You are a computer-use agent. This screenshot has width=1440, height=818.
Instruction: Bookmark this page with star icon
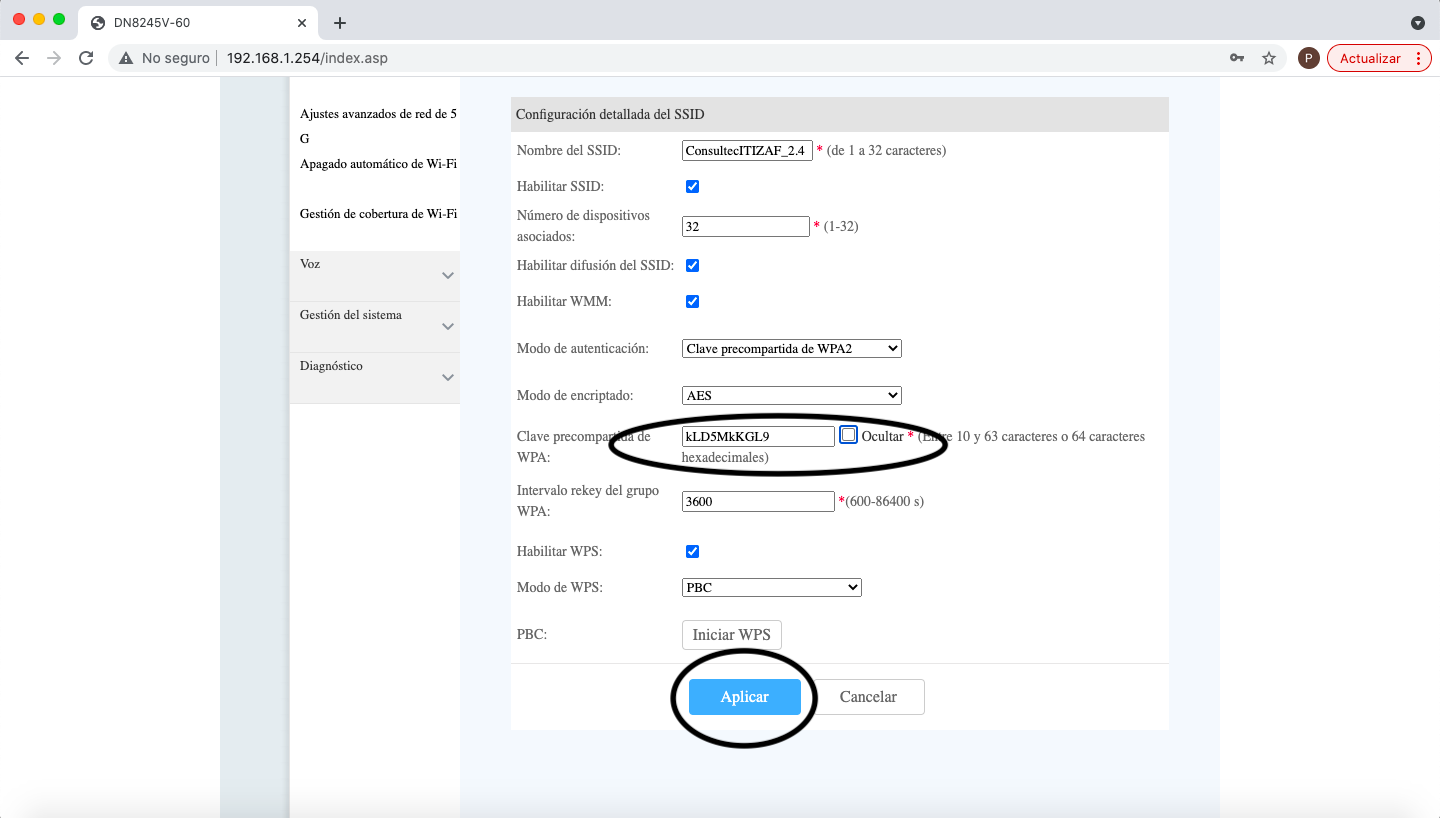click(1269, 58)
